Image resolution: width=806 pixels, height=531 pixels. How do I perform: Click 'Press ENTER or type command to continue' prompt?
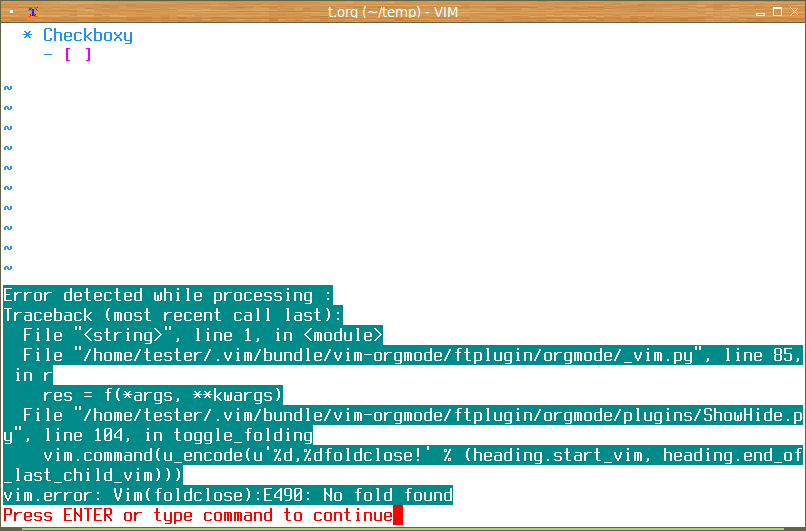click(198, 516)
